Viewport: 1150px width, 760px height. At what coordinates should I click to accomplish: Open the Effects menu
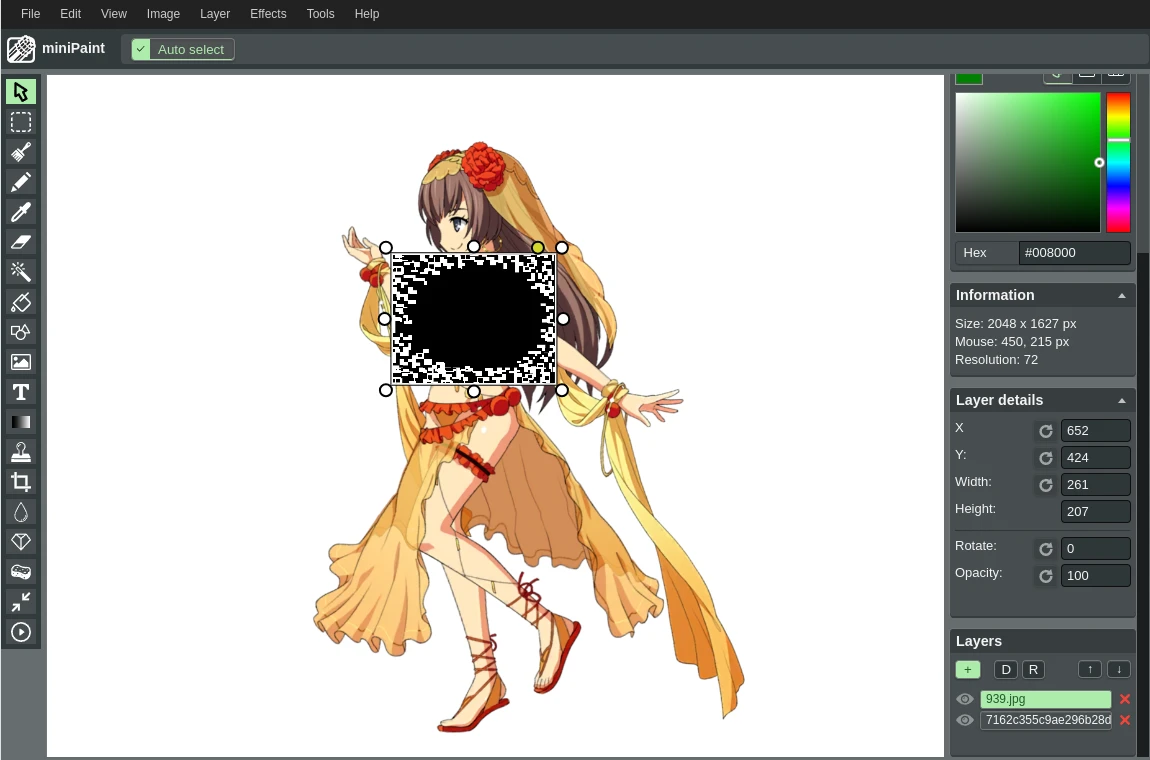coord(268,14)
